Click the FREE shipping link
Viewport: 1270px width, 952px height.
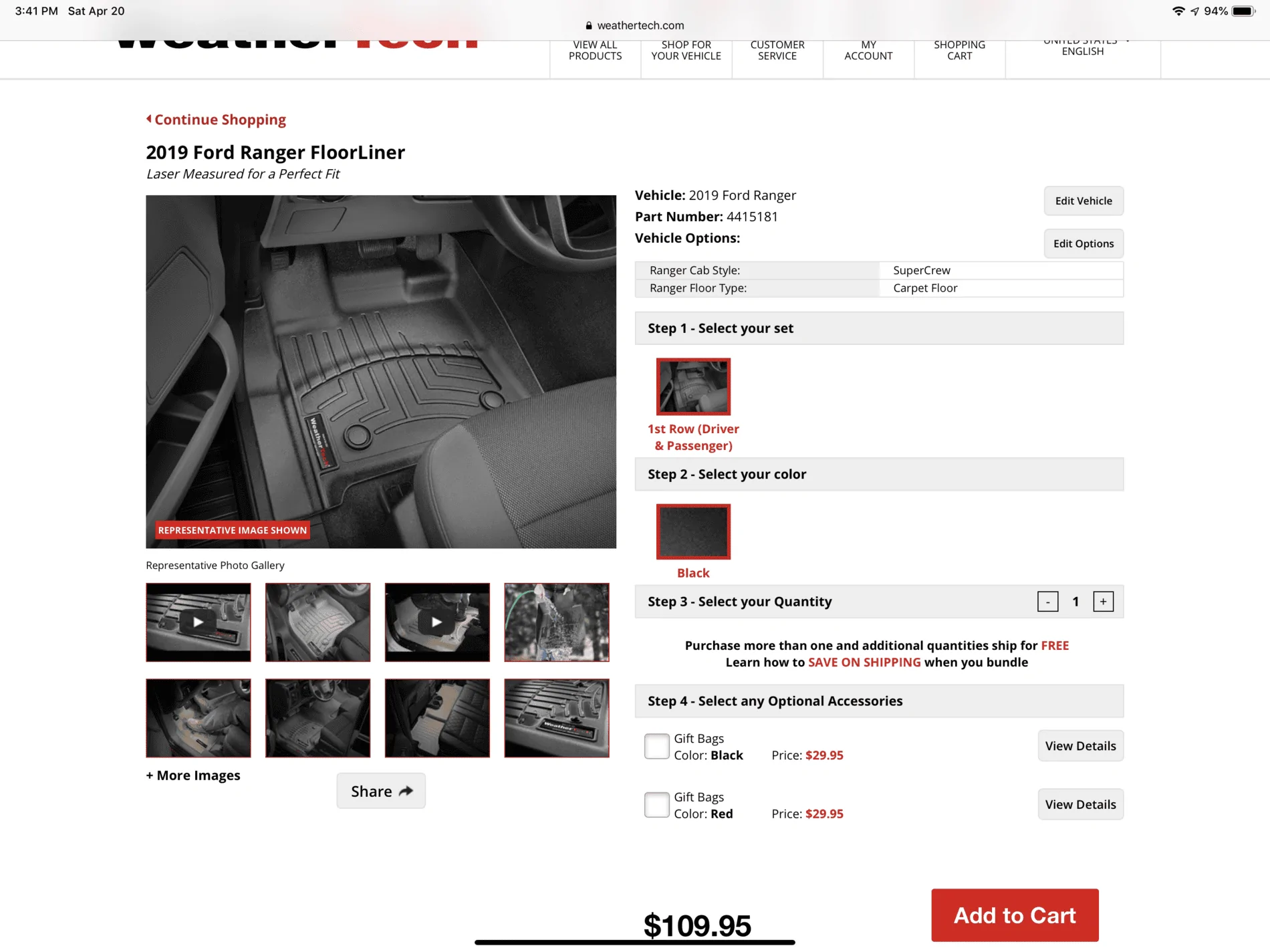(1055, 646)
